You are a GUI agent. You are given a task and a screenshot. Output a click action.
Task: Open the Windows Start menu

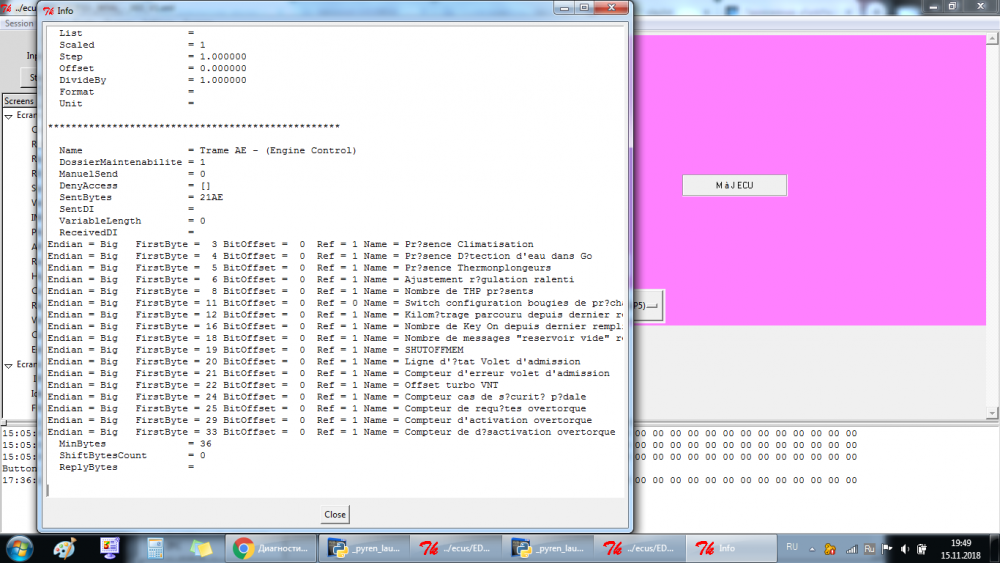(x=18, y=548)
